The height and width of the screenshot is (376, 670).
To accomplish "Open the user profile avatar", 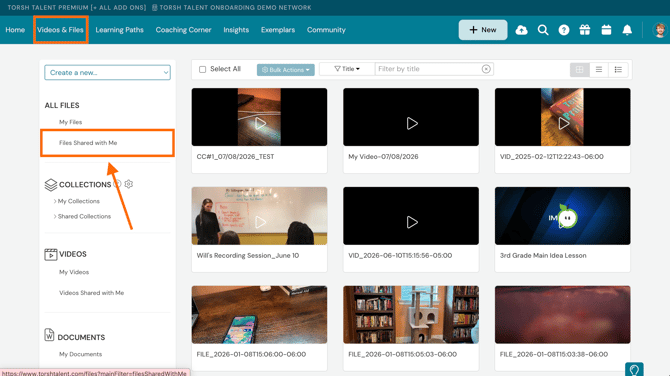I will (x=660, y=30).
